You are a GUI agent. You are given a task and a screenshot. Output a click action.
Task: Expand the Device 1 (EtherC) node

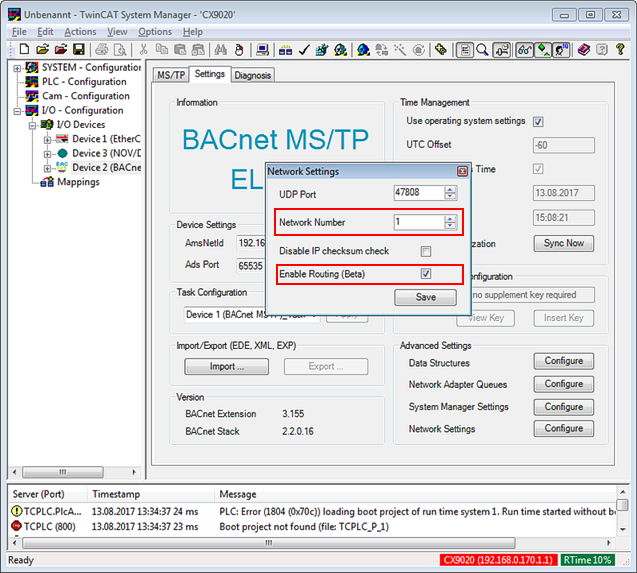click(48, 140)
